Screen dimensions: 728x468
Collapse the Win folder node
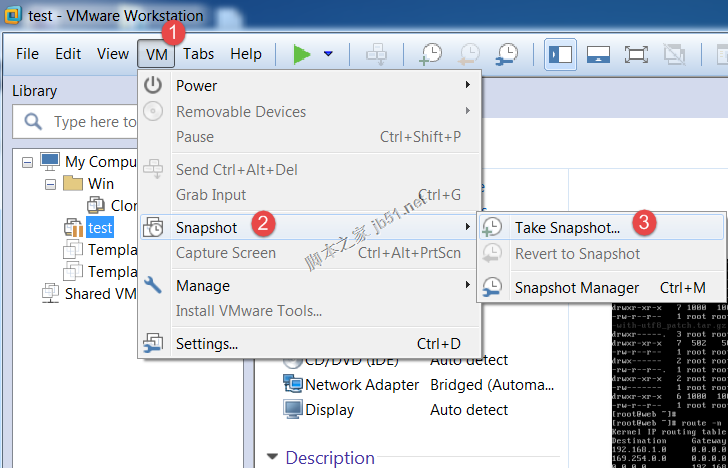50,184
